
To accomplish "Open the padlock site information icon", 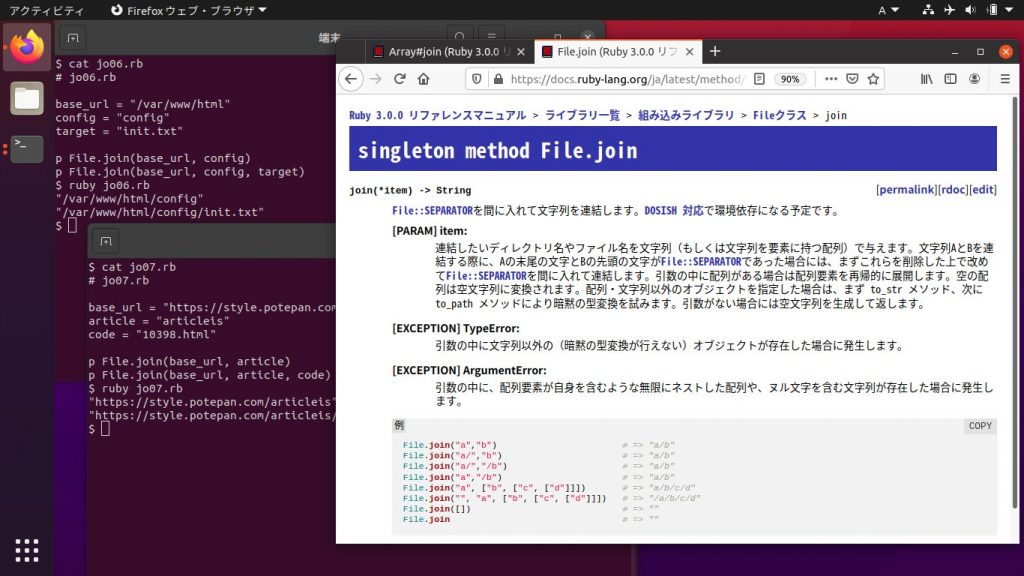I will pos(498,79).
